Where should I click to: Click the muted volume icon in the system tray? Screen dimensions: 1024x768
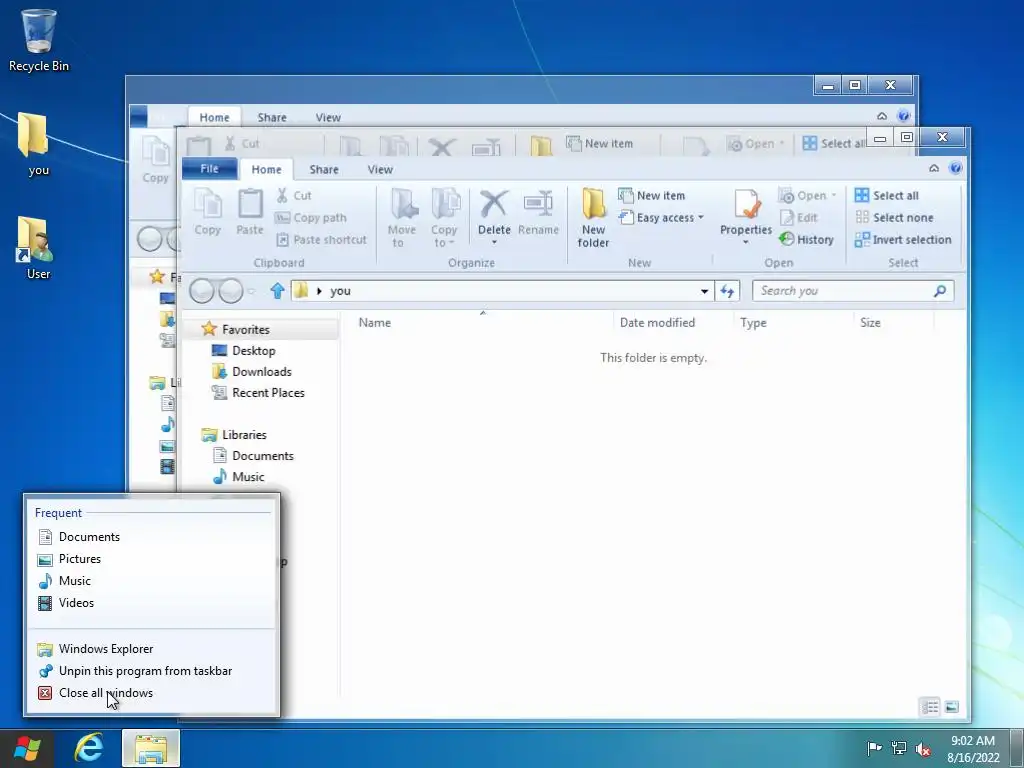[x=923, y=748]
